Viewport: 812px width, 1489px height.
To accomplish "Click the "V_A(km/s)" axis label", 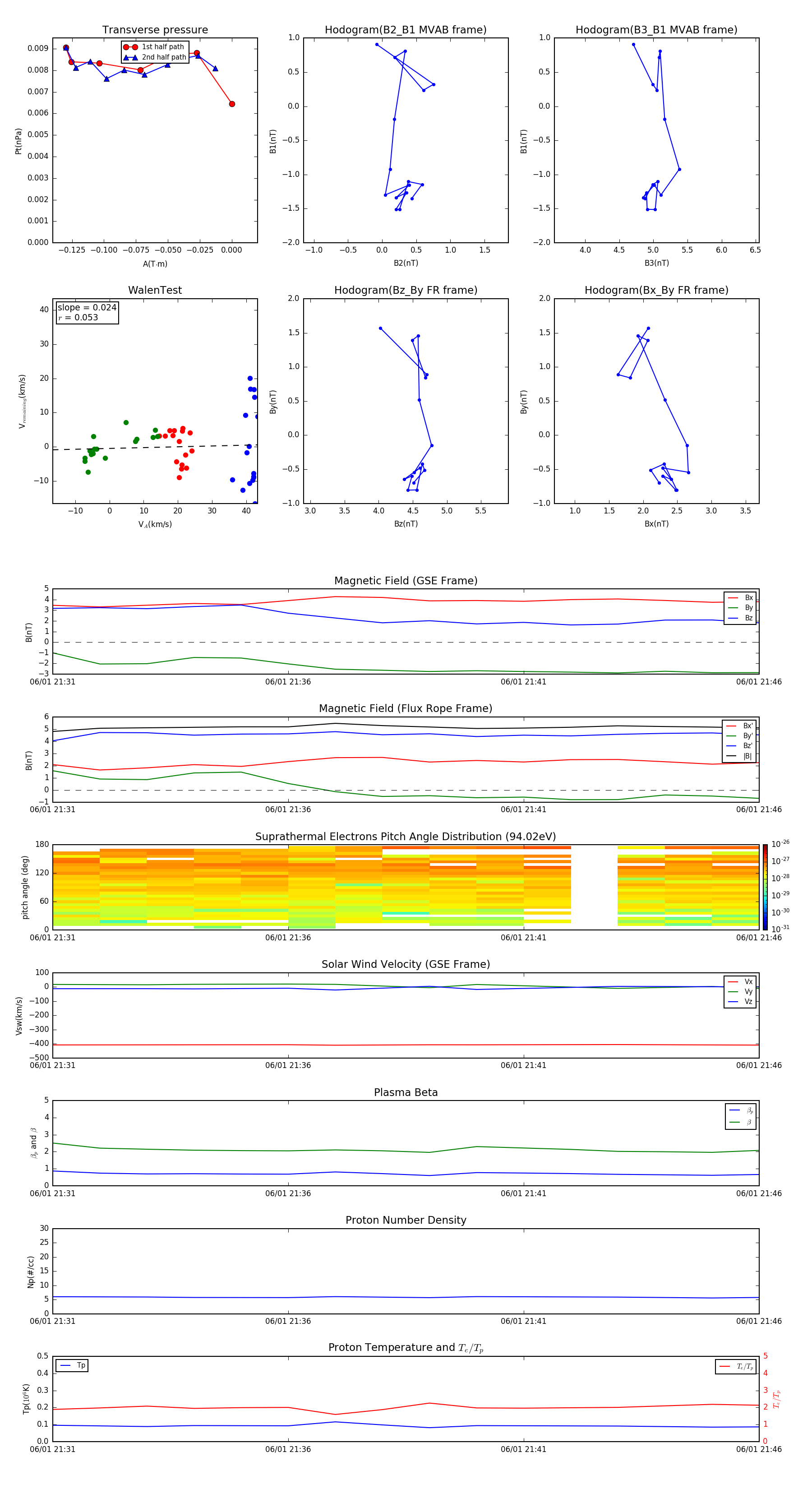I will [155, 524].
